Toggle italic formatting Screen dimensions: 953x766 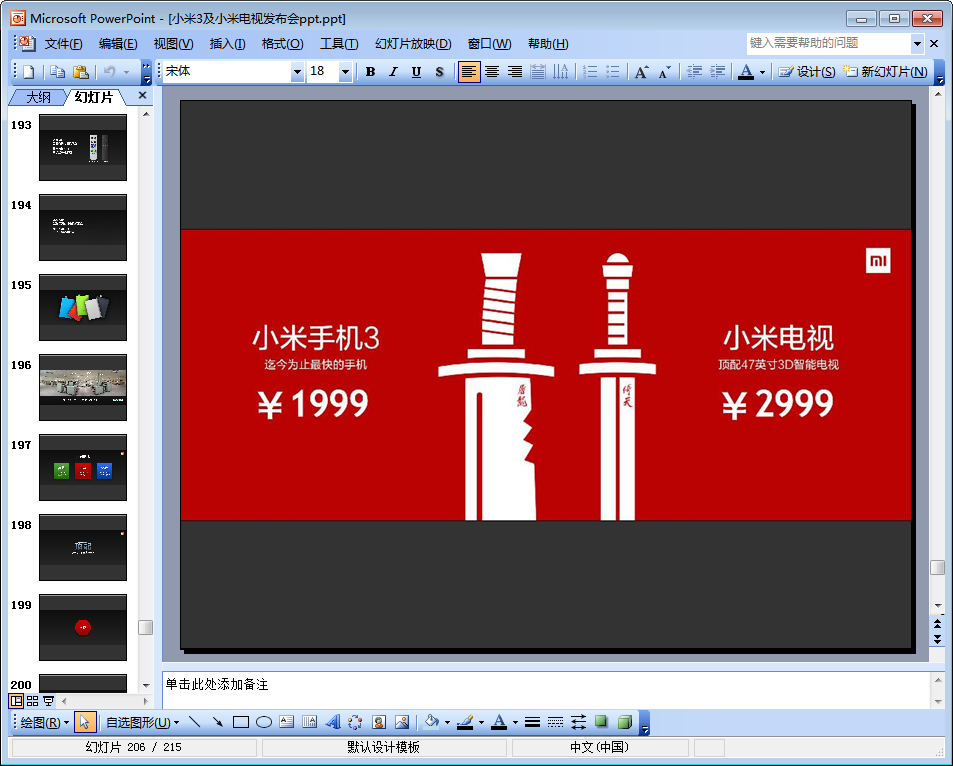(393, 72)
